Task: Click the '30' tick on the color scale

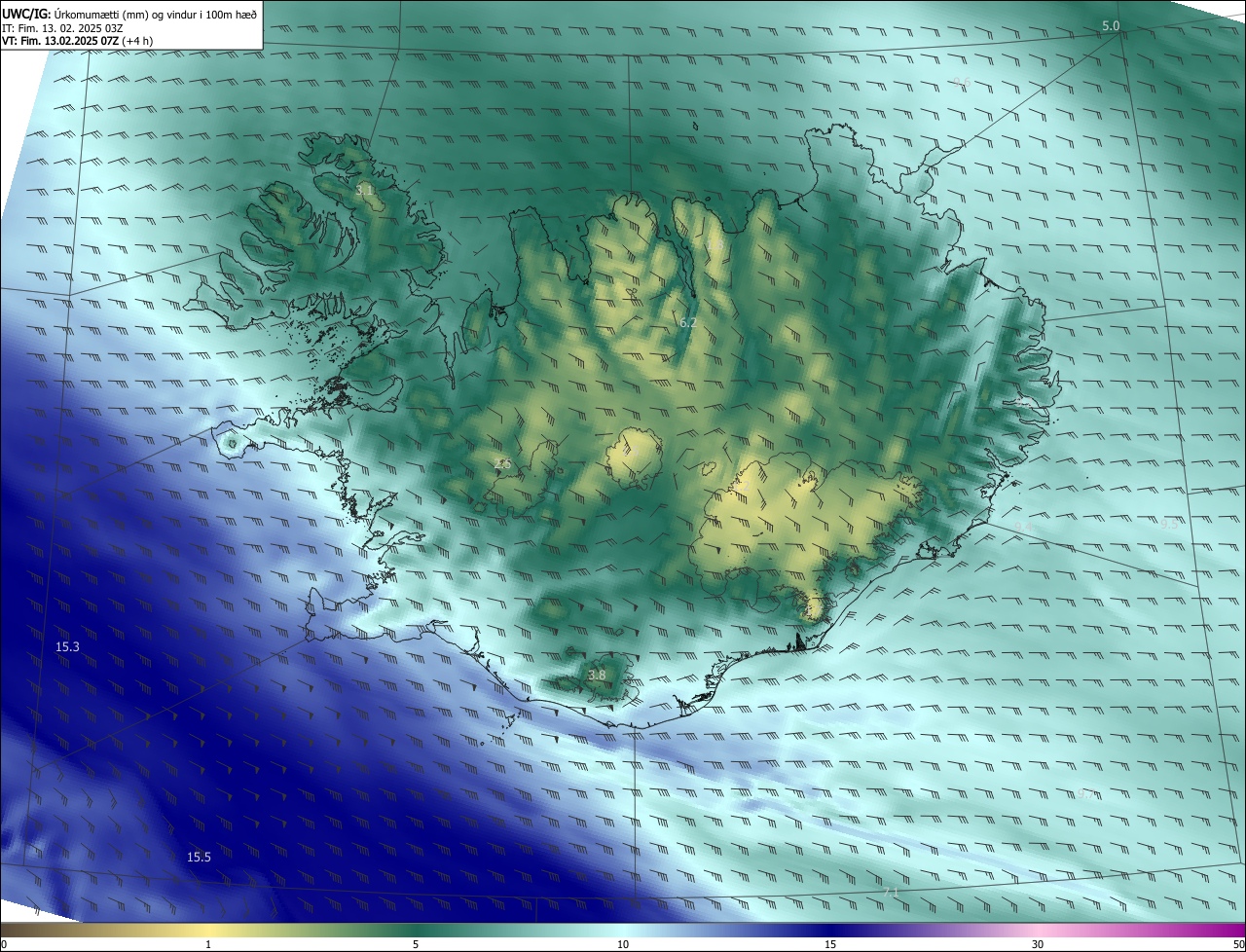Action: pyautogui.click(x=1038, y=944)
